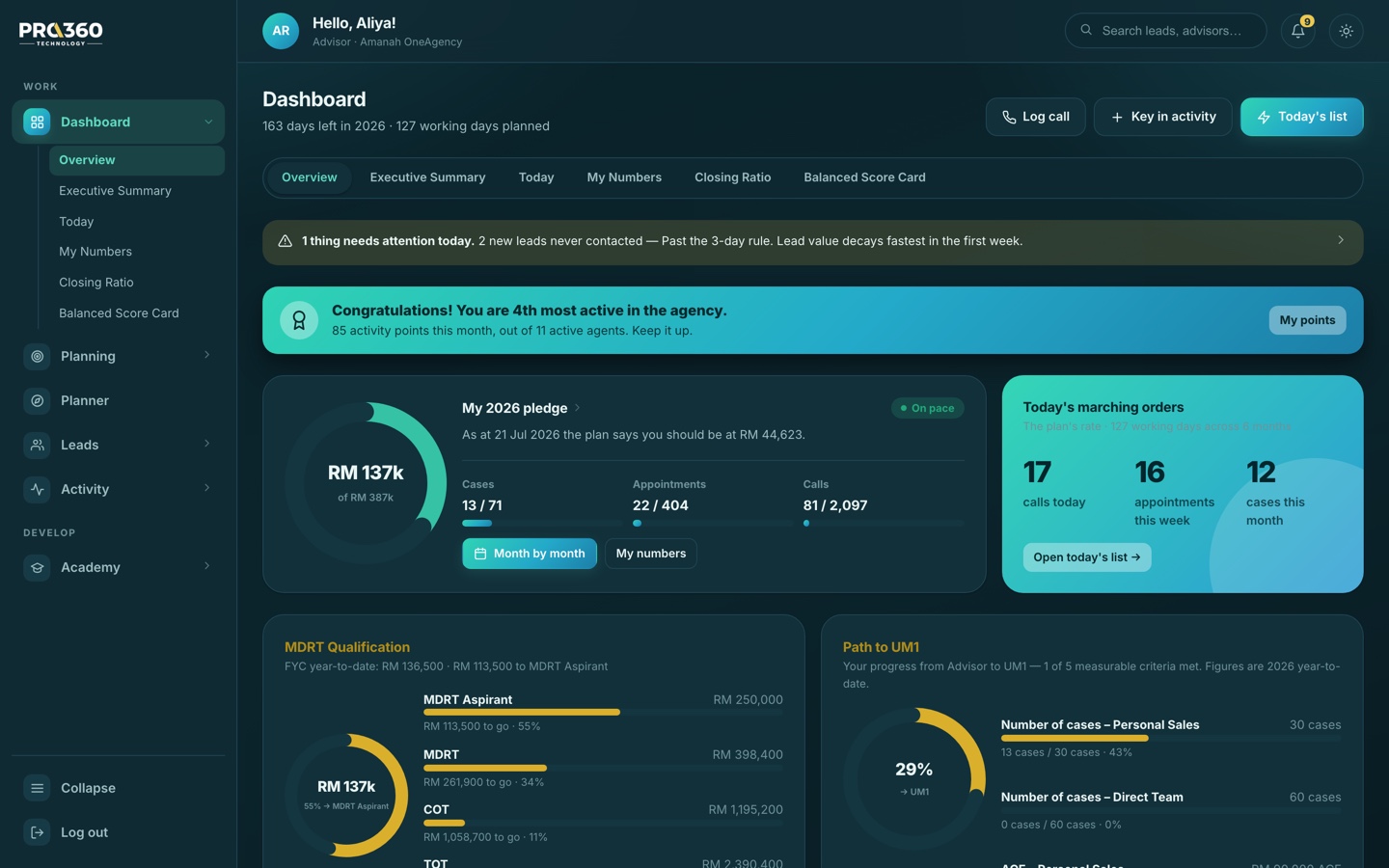Click the RM 137k pledge donut chart
The width and height of the screenshot is (1389, 868).
(366, 483)
